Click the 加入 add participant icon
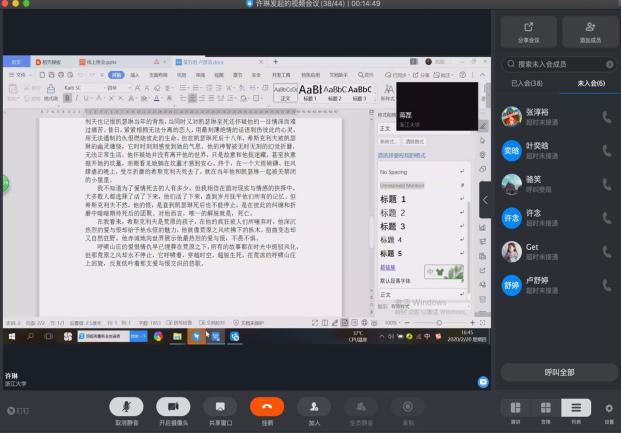Viewport: 621px width, 433px height. point(314,406)
